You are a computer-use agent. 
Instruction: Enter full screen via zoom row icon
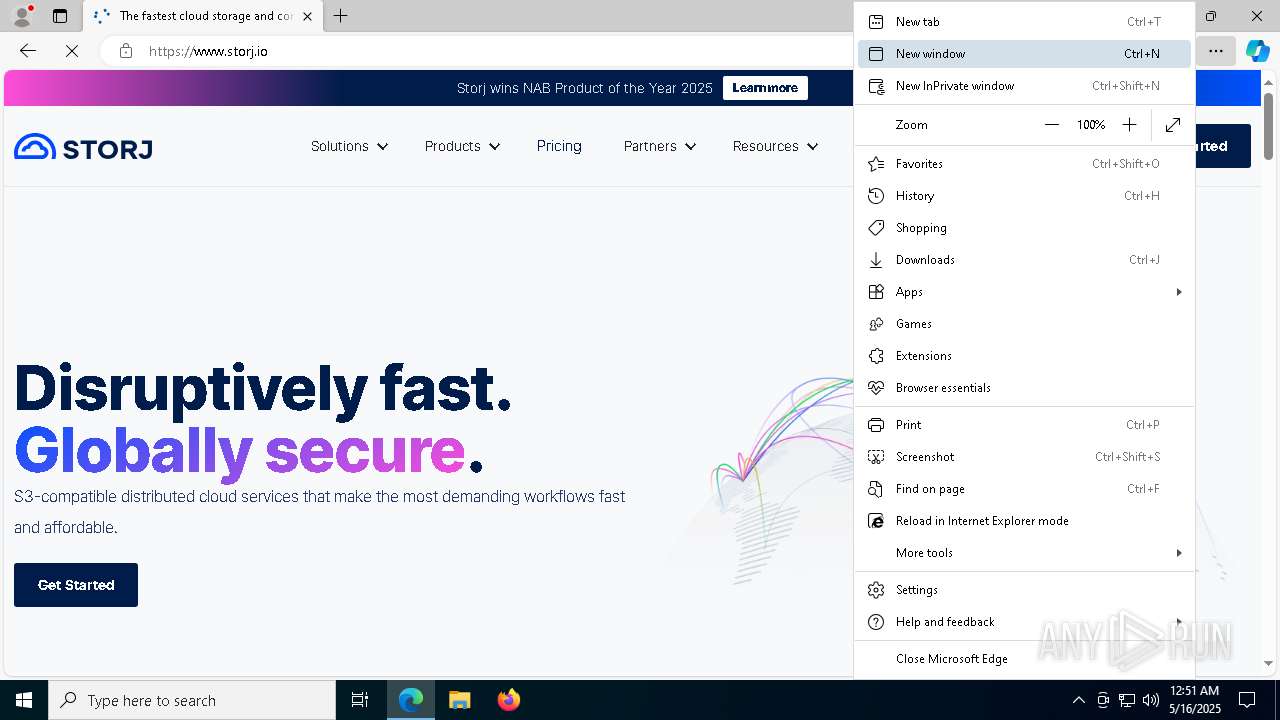1173,125
